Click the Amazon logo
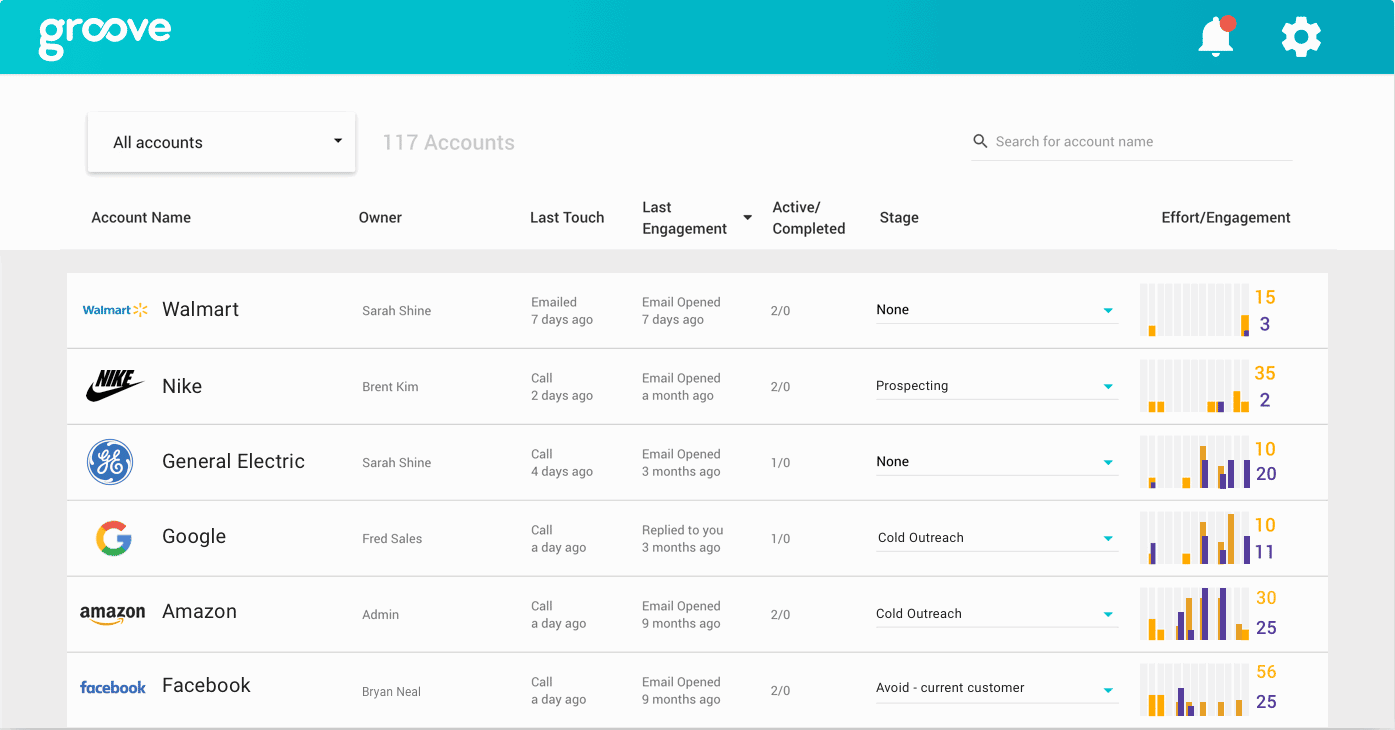1395x730 pixels. [113, 614]
